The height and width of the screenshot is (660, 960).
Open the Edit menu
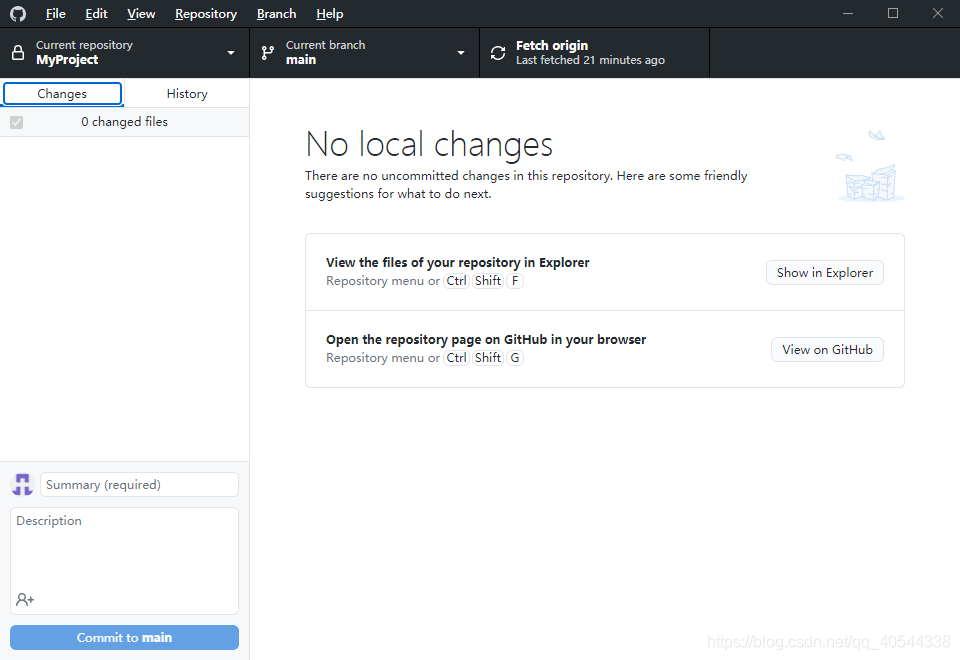click(x=96, y=13)
